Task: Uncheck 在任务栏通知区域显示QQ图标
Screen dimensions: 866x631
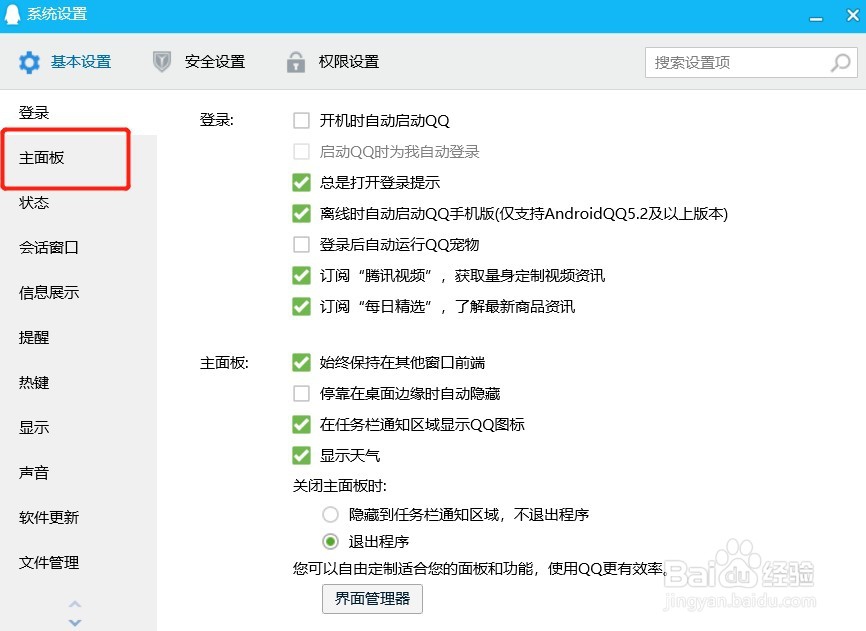Action: click(302, 425)
